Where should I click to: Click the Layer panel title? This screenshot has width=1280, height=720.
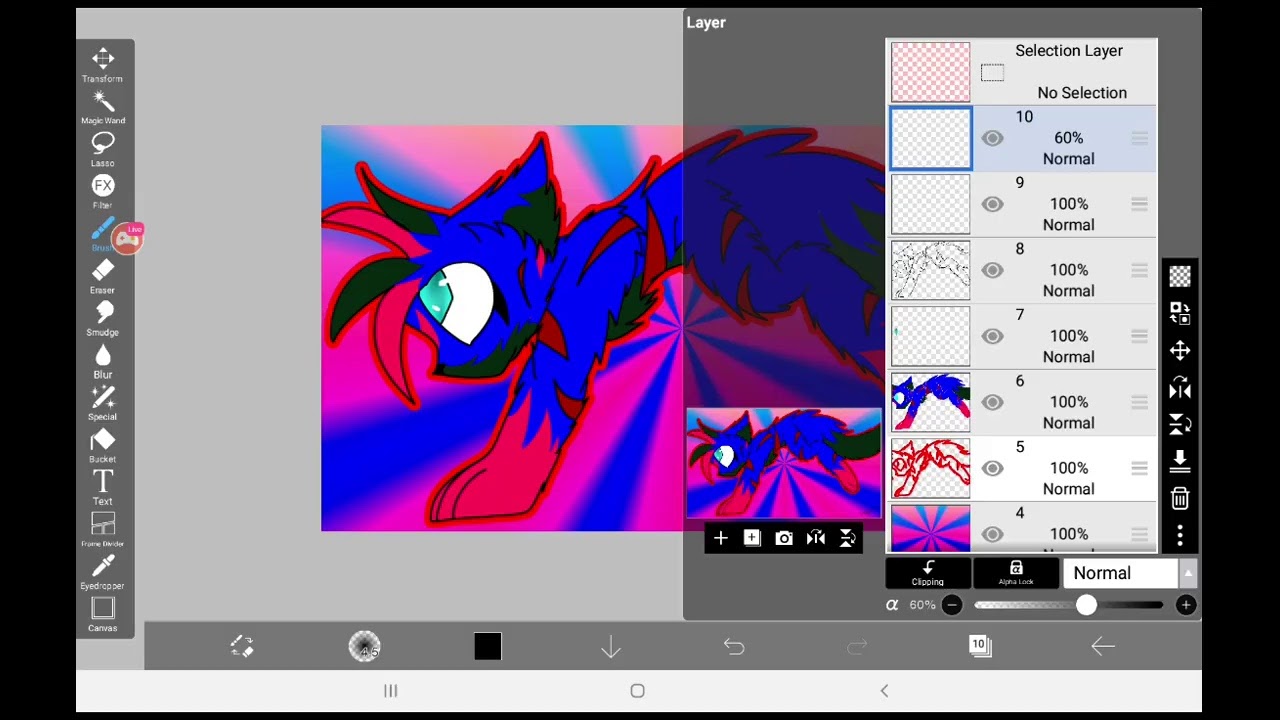(x=706, y=22)
